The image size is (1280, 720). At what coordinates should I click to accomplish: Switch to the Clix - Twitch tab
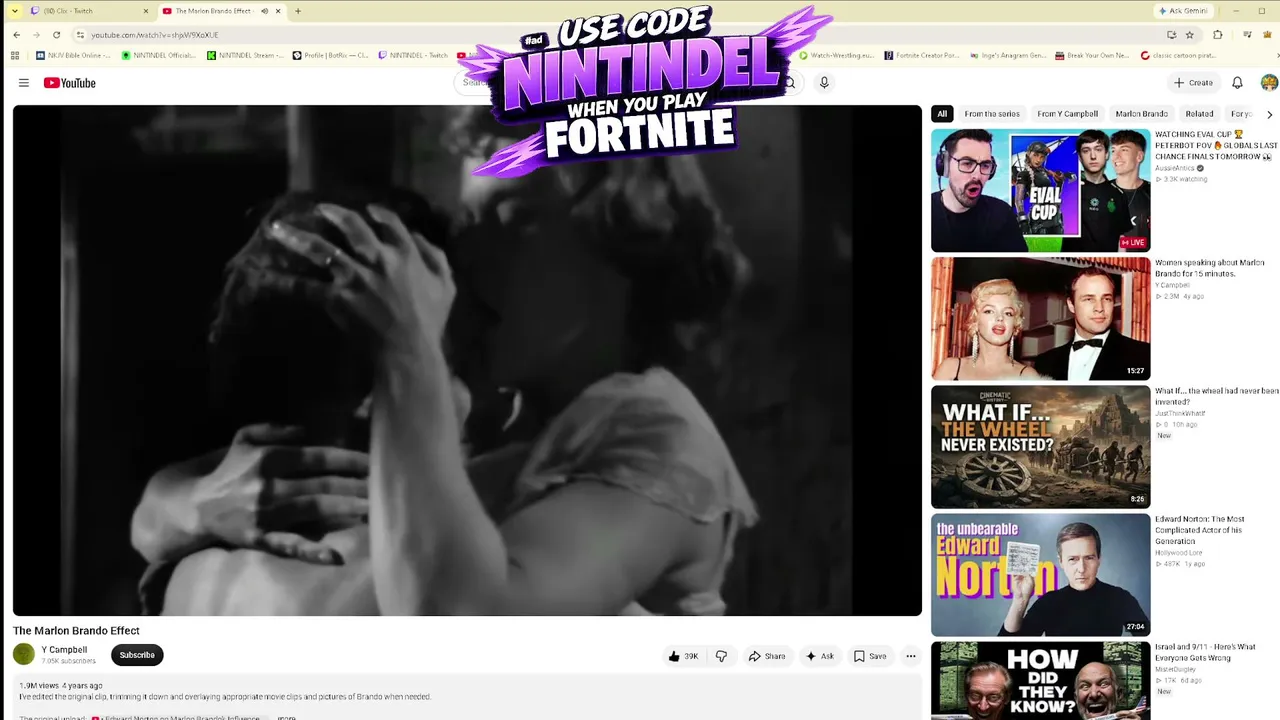[x=90, y=11]
